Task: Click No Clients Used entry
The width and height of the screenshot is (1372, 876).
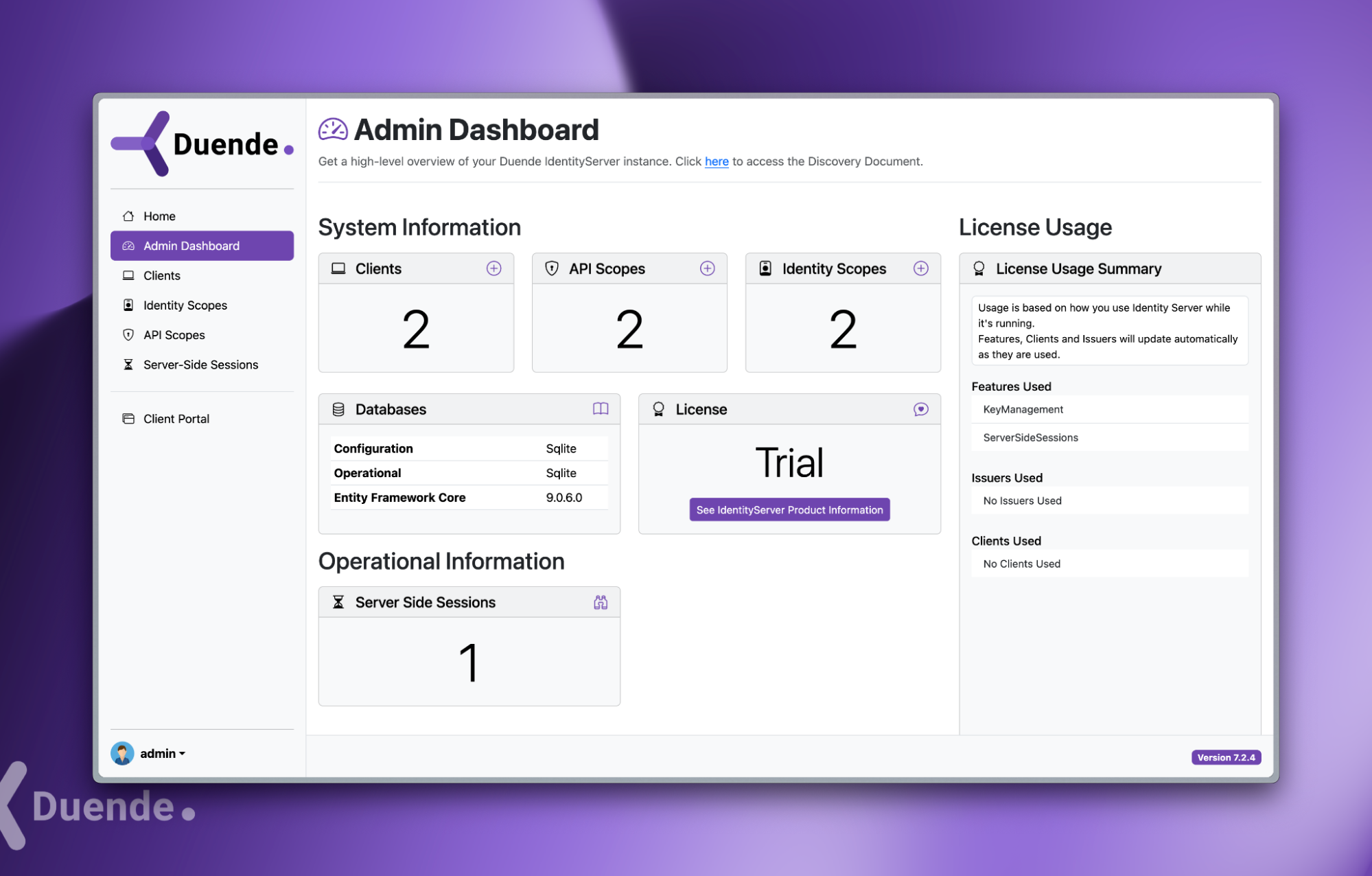Action: point(1110,564)
